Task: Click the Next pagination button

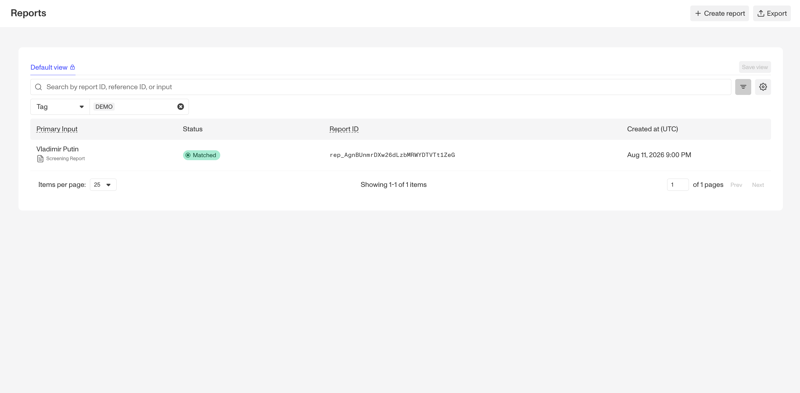Action: click(758, 185)
